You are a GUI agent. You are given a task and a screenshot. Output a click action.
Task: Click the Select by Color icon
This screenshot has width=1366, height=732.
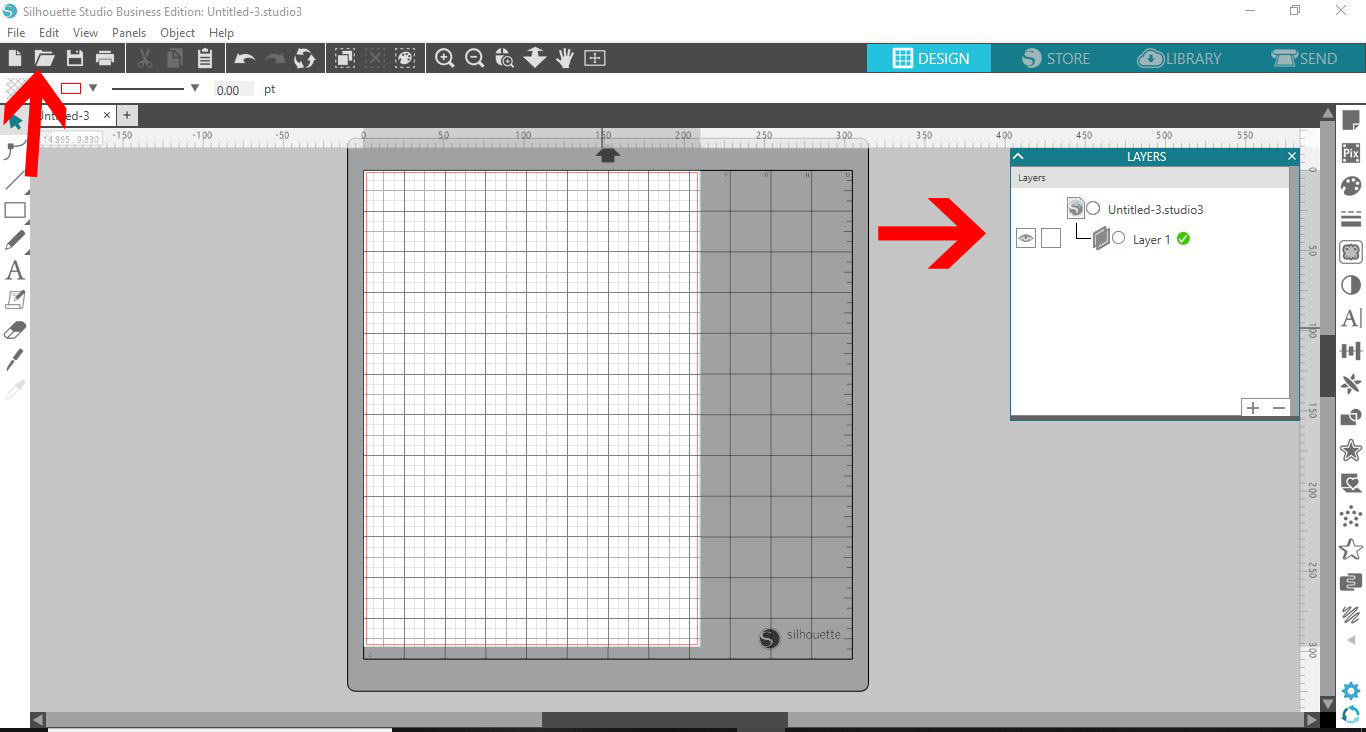[405, 58]
